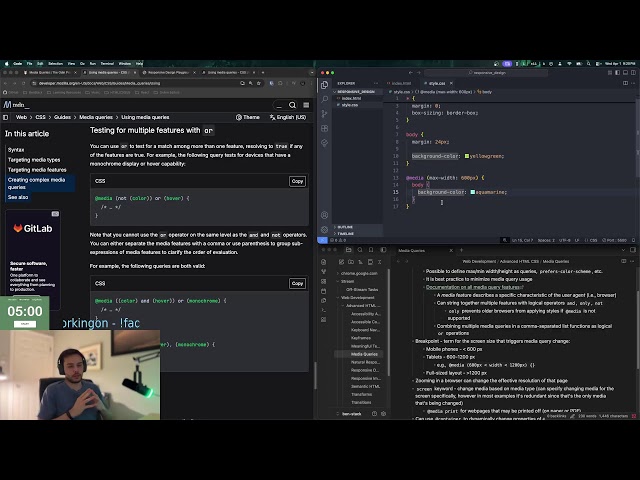The image size is (640, 480).
Task: Open the Search view in VS Code activity bar
Action: (324, 99)
